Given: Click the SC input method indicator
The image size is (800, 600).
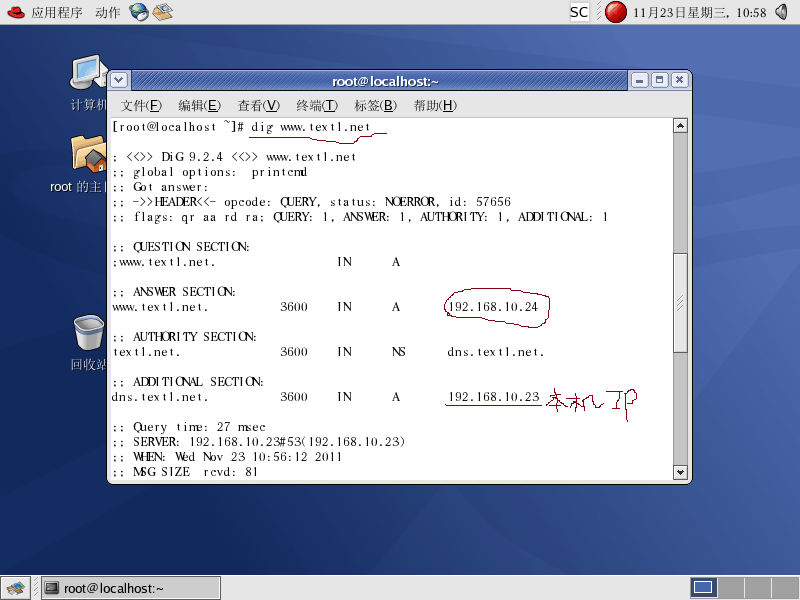Looking at the screenshot, I should (579, 12).
